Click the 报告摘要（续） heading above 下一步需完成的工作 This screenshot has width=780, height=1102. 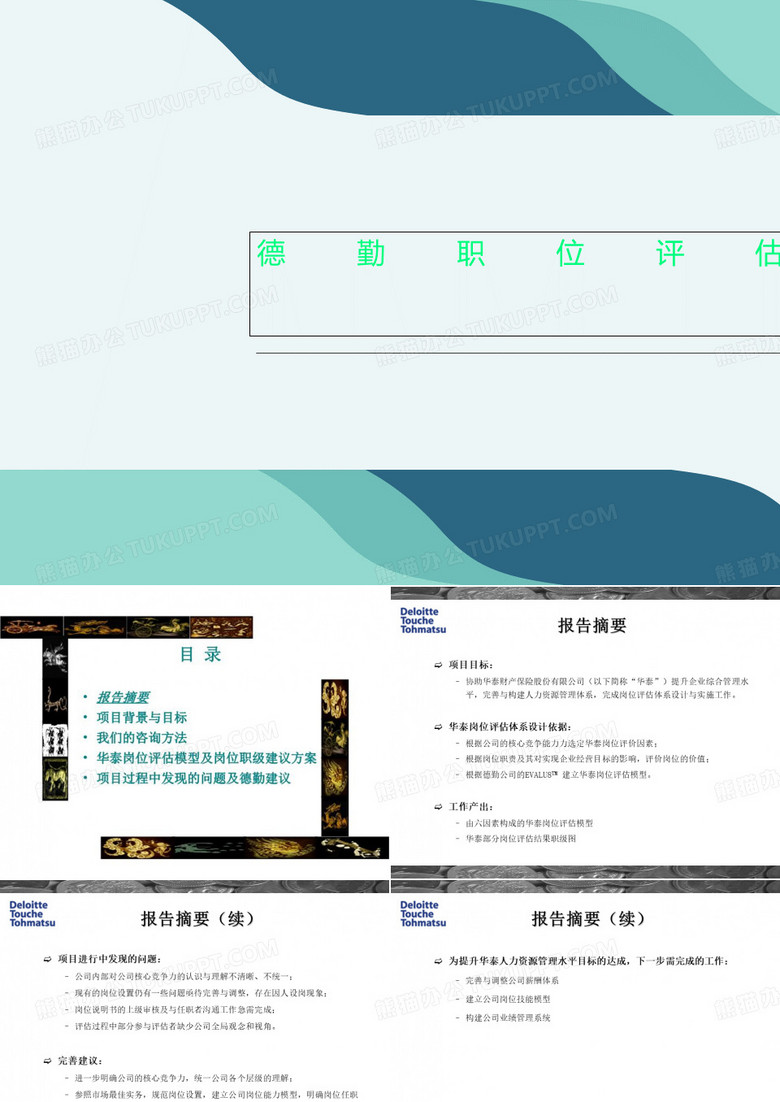pyautogui.click(x=588, y=919)
